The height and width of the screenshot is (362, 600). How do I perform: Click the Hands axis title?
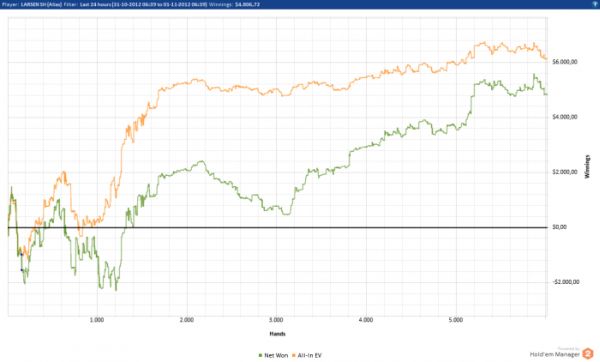[277, 334]
